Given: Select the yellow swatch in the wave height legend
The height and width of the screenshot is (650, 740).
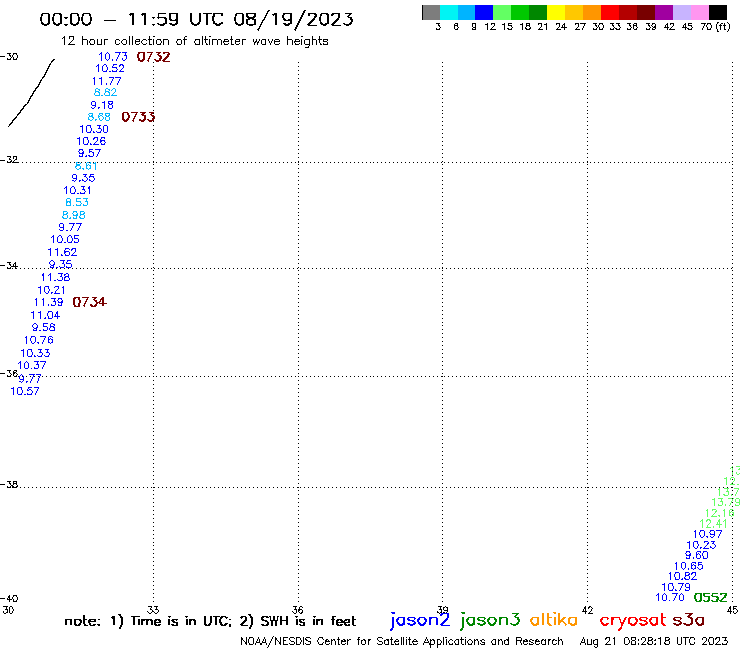Looking at the screenshot, I should pyautogui.click(x=555, y=12).
